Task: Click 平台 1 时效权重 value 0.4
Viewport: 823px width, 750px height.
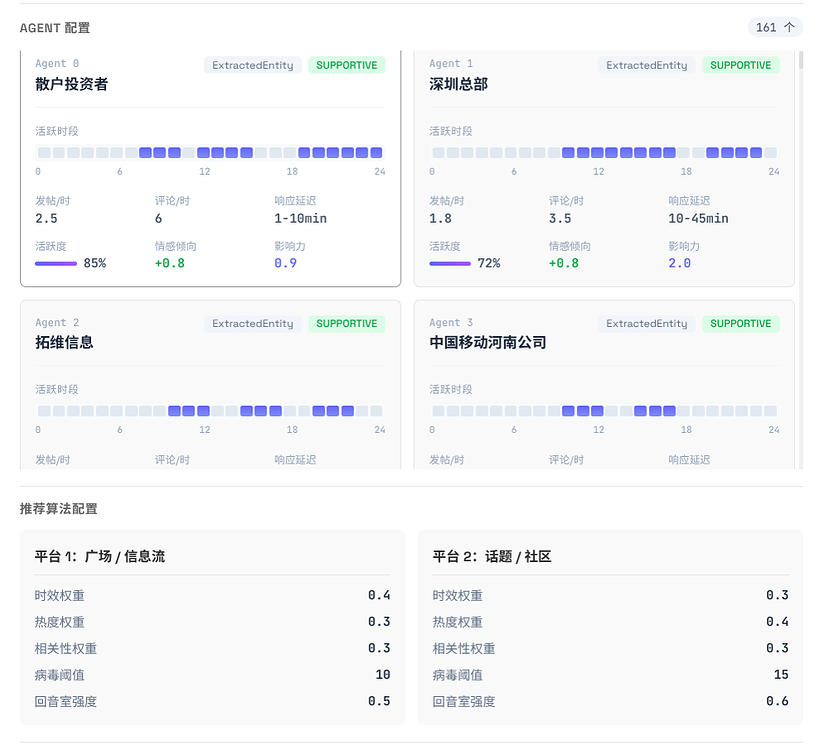Action: point(379,595)
